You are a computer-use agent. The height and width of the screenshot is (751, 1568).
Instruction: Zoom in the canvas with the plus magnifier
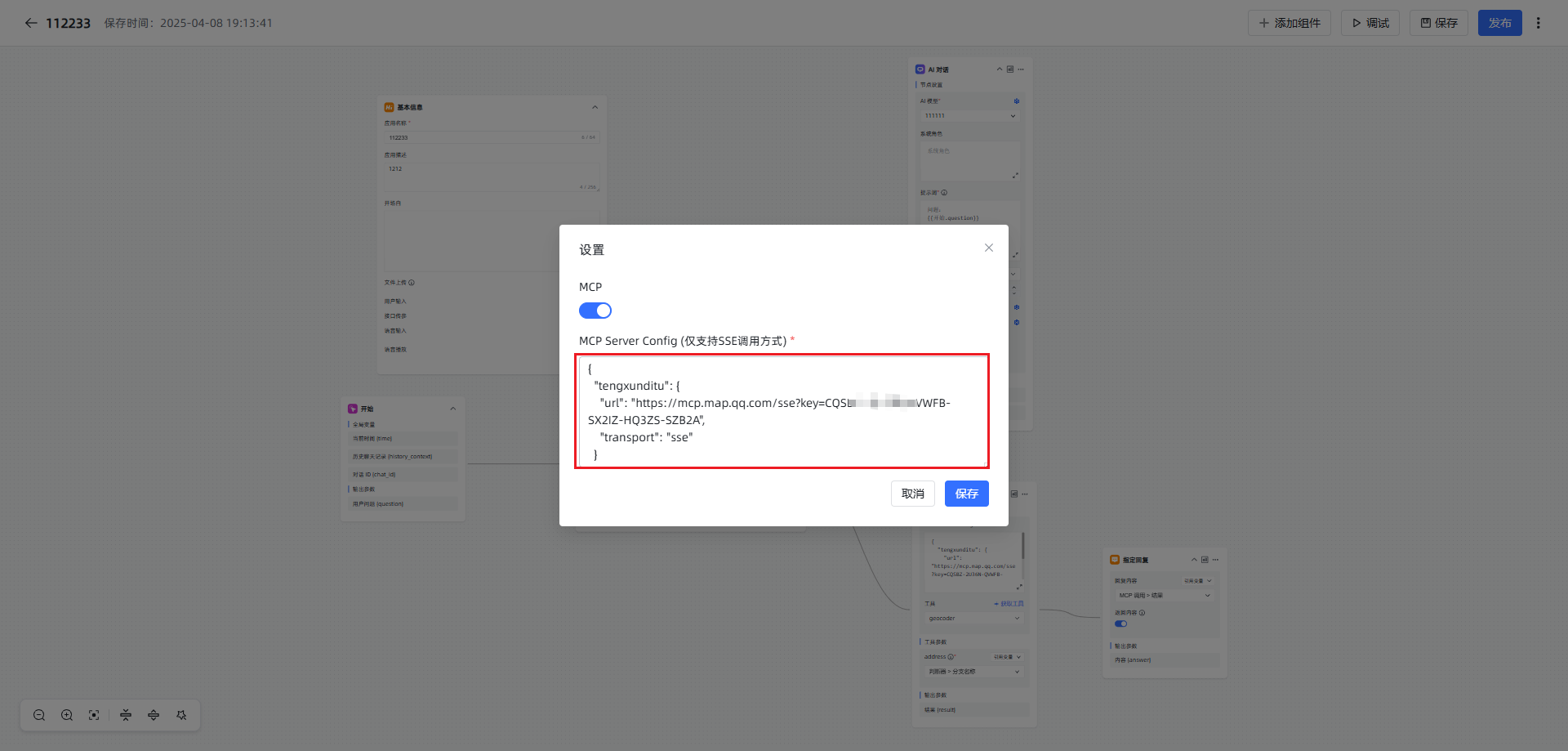tap(67, 715)
